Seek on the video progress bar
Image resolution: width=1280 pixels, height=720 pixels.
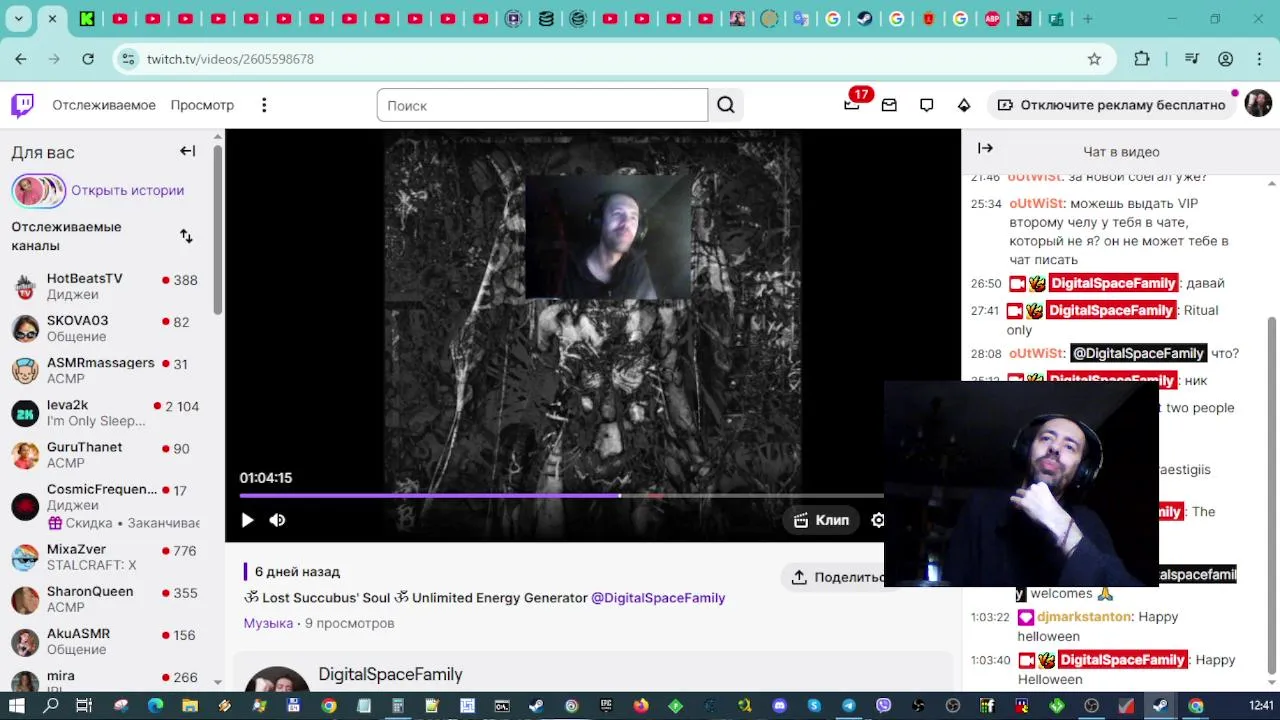pyautogui.click(x=561, y=495)
